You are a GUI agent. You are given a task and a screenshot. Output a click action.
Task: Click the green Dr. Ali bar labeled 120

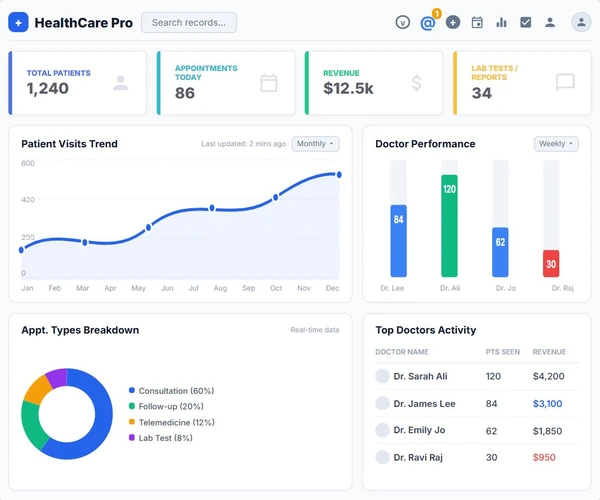coord(449,226)
